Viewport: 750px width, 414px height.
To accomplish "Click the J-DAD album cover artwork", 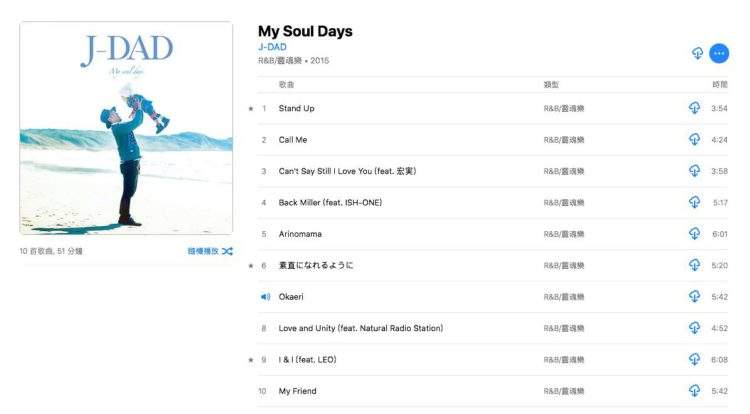I will [x=126, y=128].
